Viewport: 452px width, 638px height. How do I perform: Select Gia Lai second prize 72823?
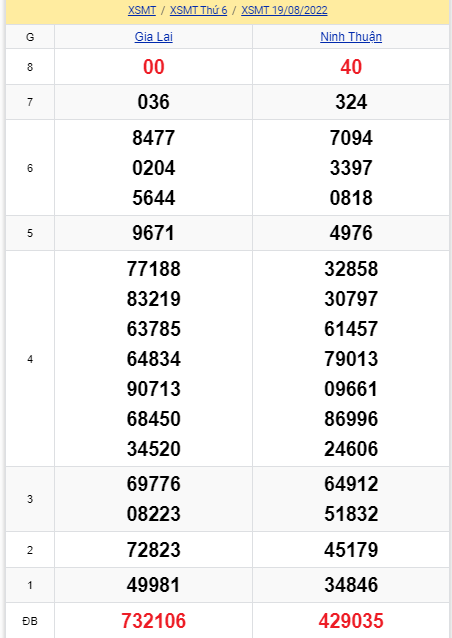(154, 550)
